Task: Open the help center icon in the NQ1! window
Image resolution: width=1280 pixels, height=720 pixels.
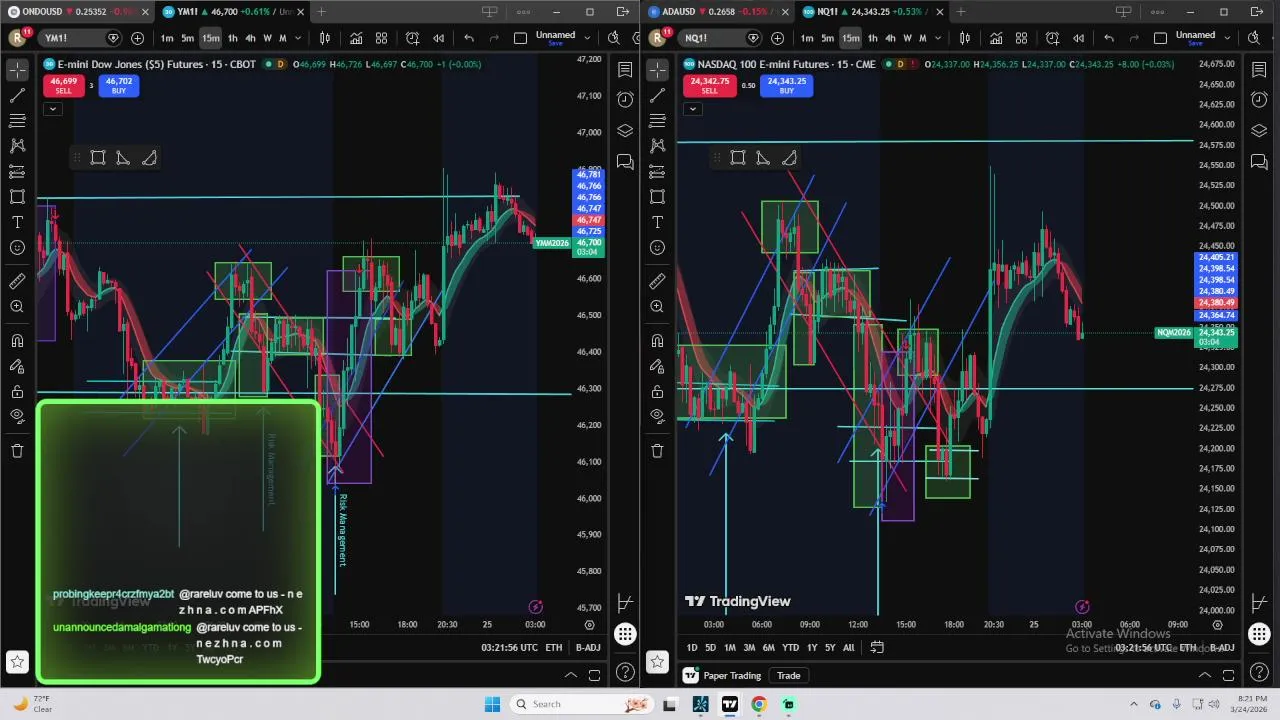Action: click(x=1259, y=672)
